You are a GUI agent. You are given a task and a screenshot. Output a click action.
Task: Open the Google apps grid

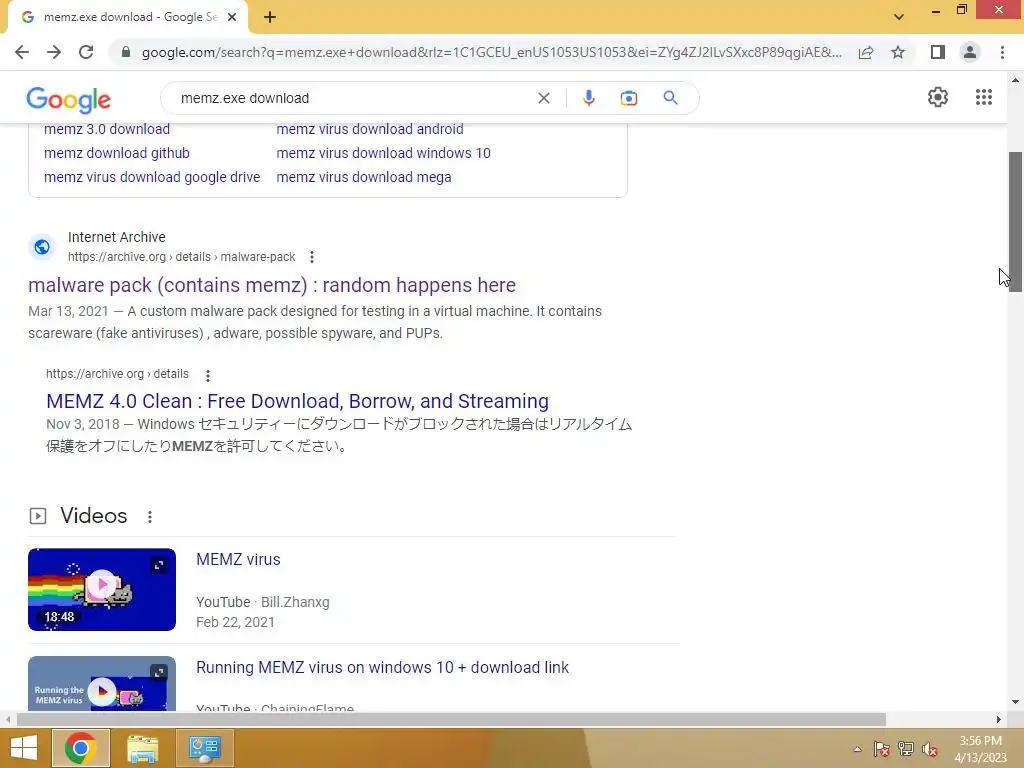click(984, 97)
